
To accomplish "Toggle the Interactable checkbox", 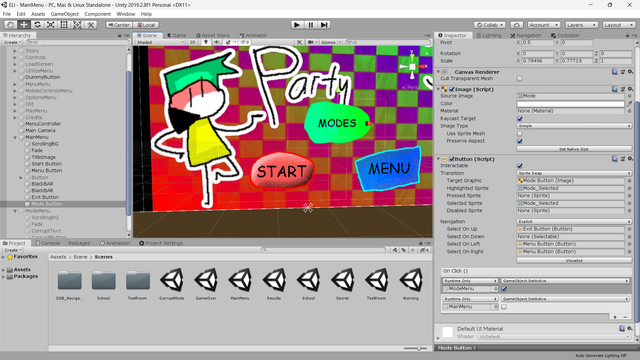I will [520, 166].
